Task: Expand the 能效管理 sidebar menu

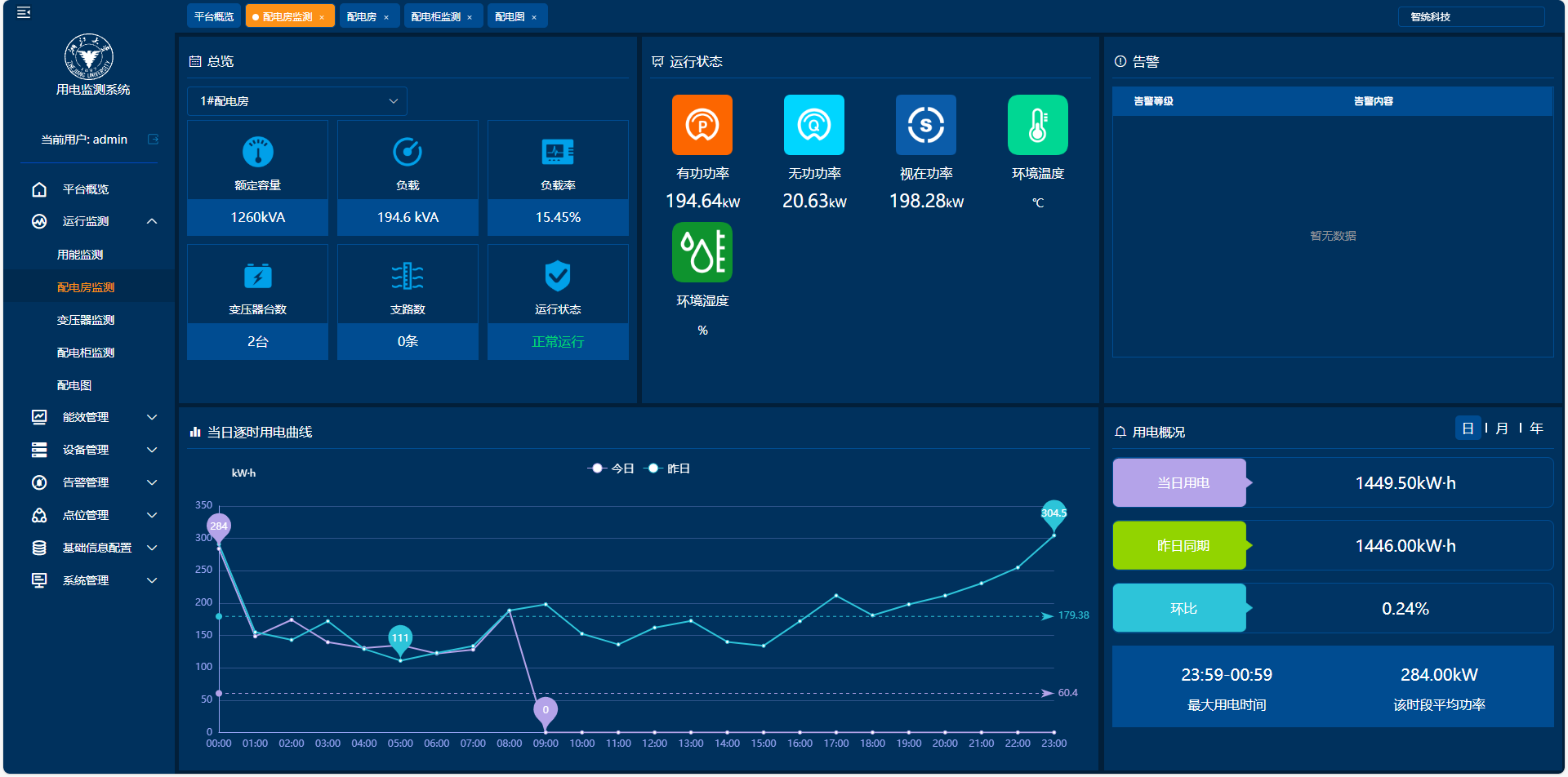Action: tap(152, 417)
